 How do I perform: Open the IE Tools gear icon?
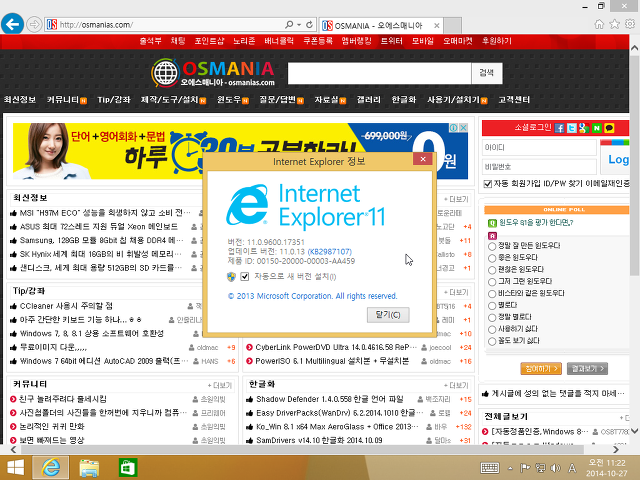tap(630, 24)
